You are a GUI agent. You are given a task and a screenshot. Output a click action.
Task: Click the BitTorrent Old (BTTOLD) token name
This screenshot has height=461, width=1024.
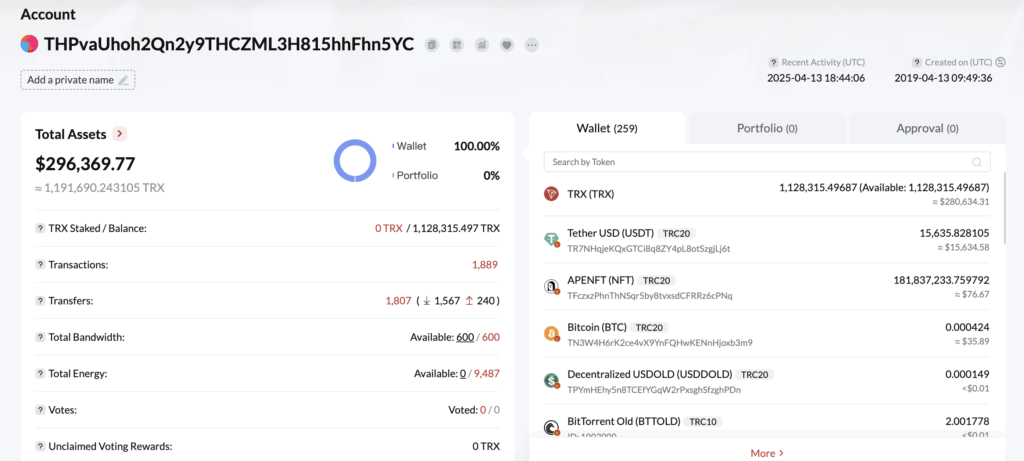(x=624, y=421)
